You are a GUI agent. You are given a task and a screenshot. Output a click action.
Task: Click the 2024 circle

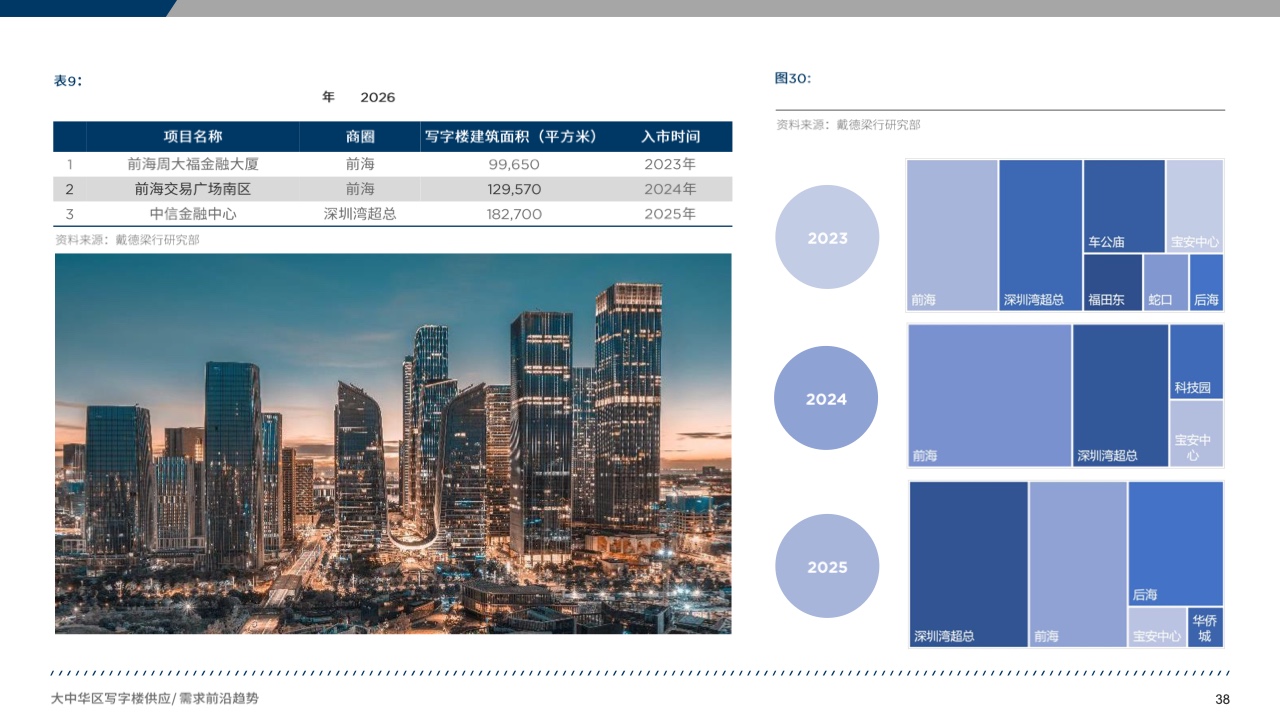coord(826,399)
